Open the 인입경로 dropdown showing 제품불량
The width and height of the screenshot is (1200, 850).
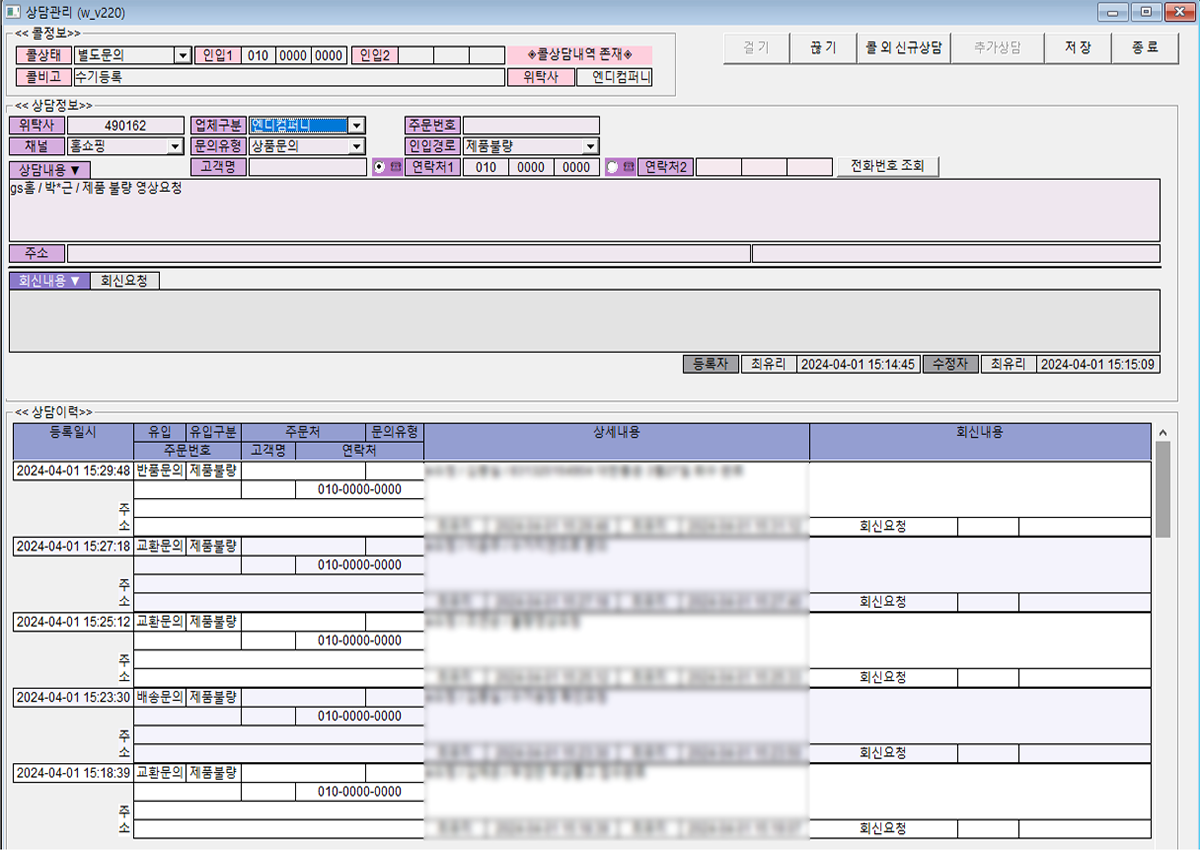(x=590, y=146)
